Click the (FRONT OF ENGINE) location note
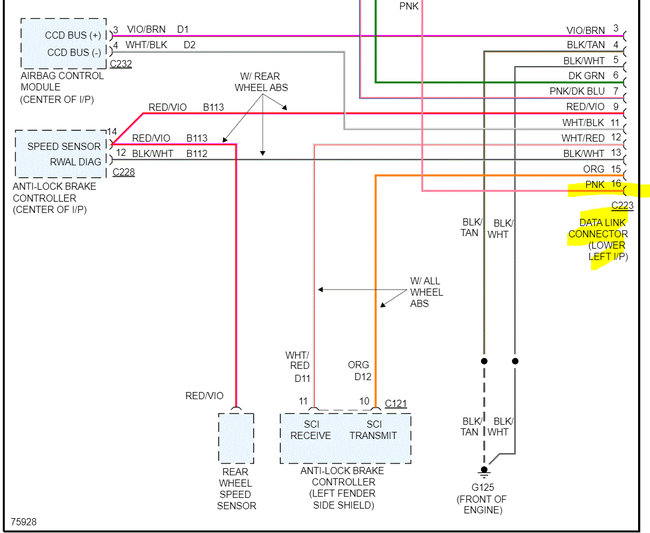The width and height of the screenshot is (650, 533). [482, 504]
